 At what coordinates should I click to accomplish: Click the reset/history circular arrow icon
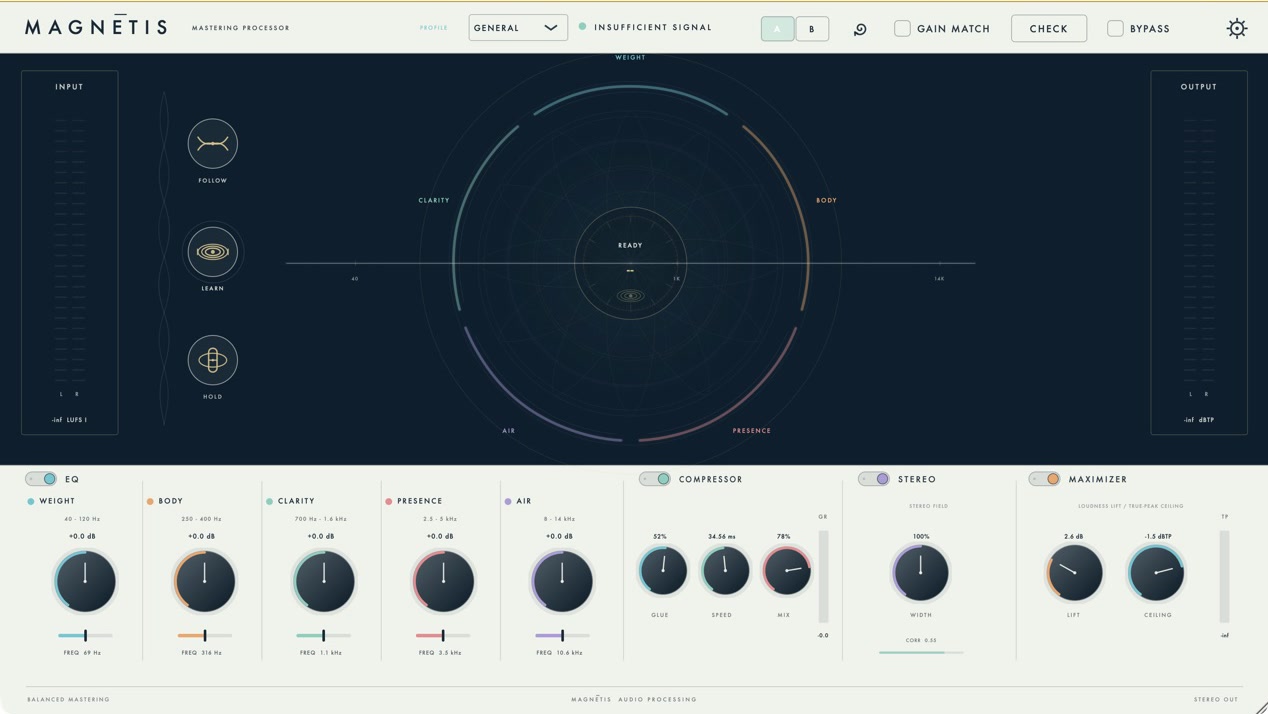[860, 29]
